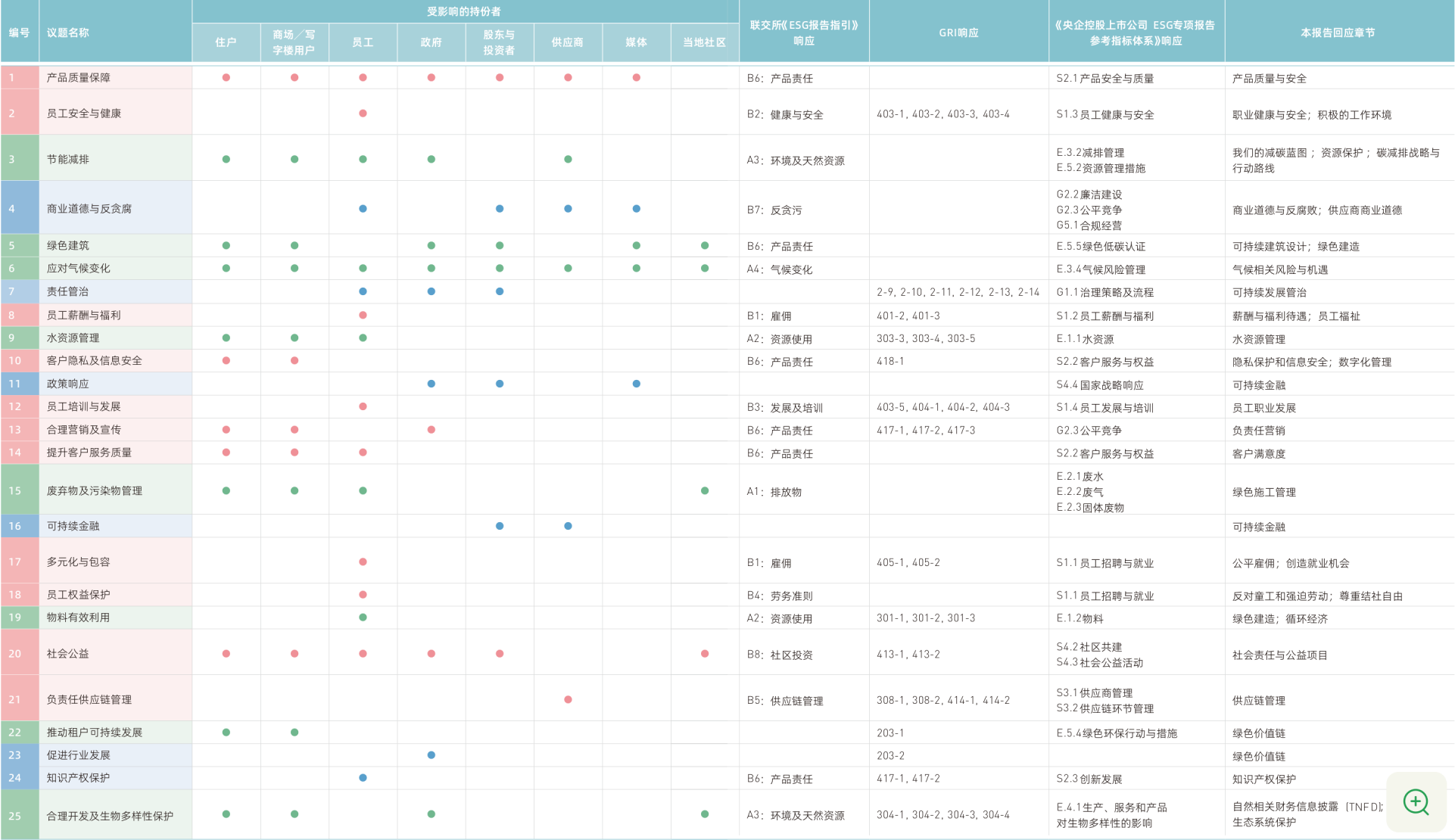Click green dot in 物料有效利用 row
Viewport: 1455px width, 840px height.
coord(363,618)
